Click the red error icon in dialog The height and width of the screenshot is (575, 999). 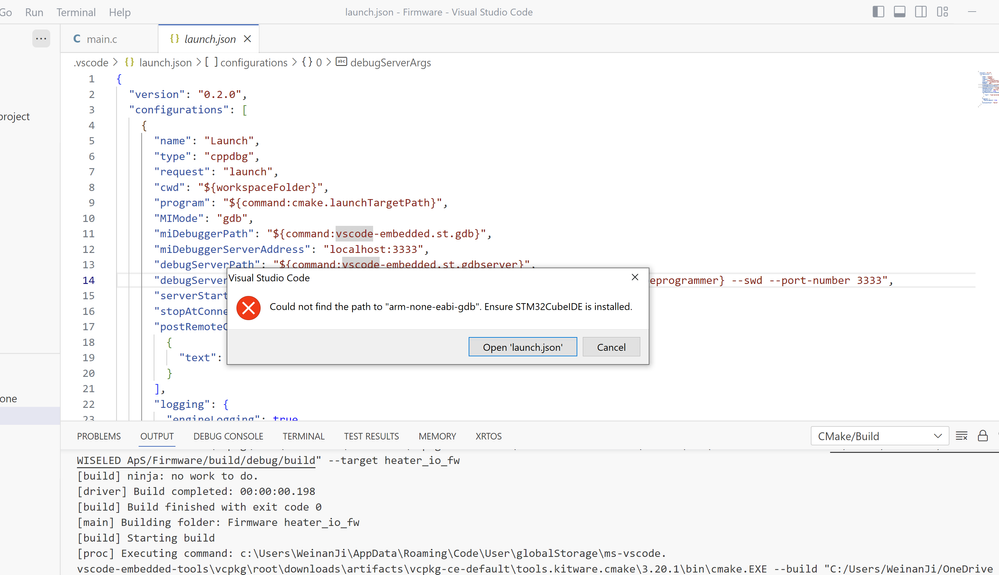pos(249,307)
